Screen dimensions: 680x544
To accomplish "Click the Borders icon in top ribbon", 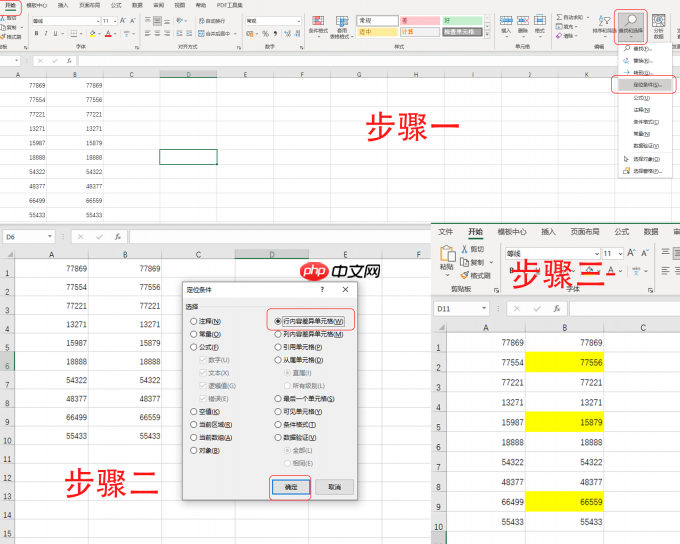I will [x=74, y=33].
